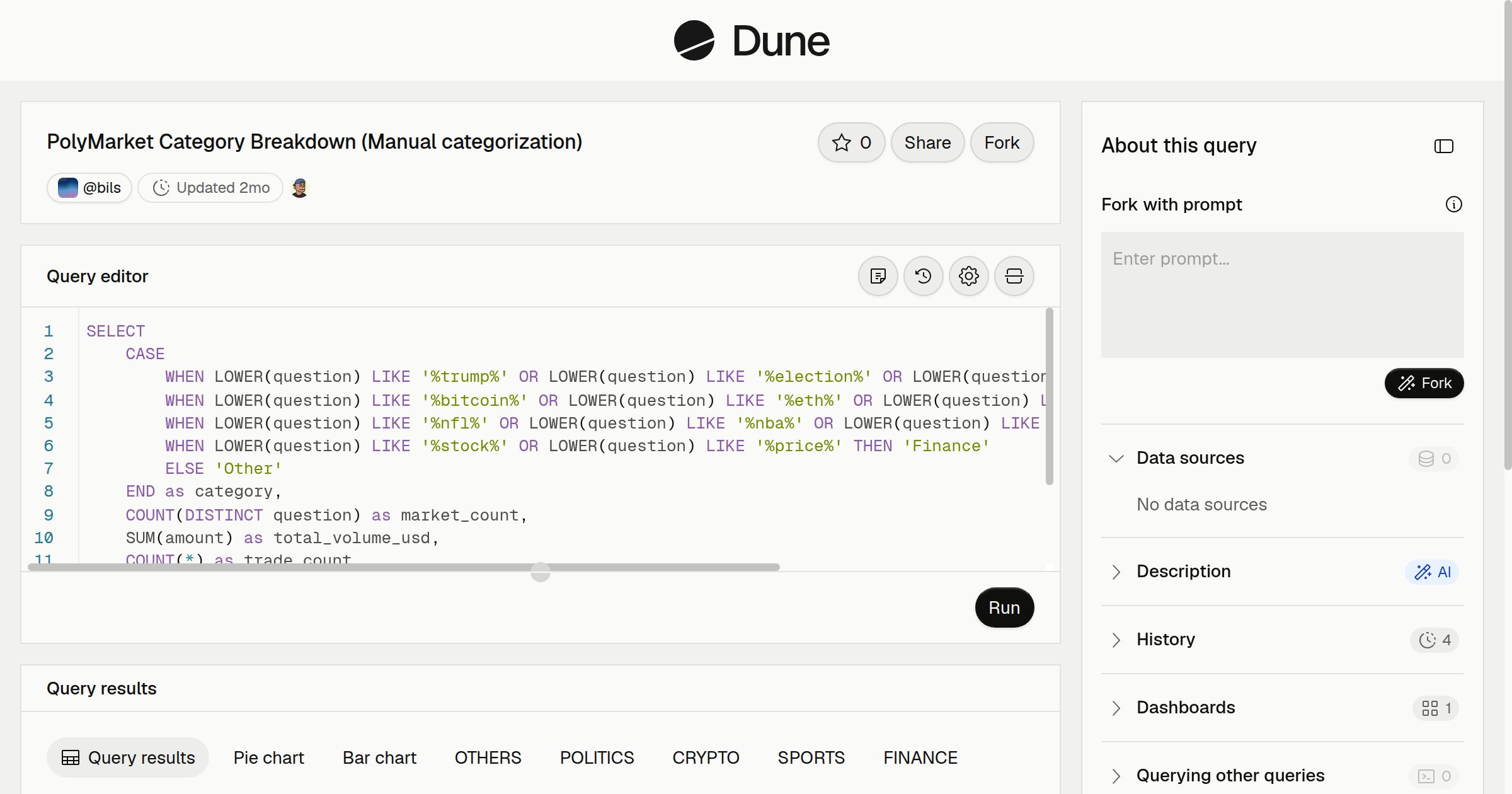Image resolution: width=1512 pixels, height=794 pixels.
Task: Click Querying other queries count badge
Action: point(1434,776)
